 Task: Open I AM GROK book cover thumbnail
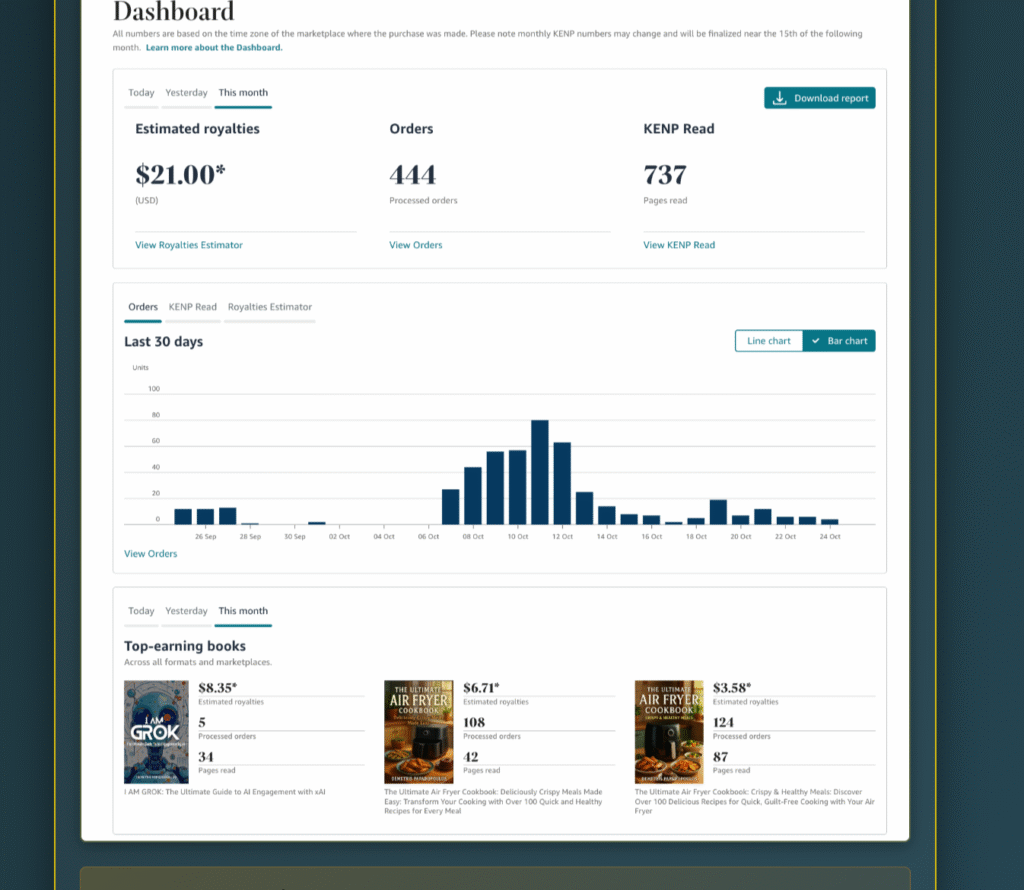(x=156, y=732)
